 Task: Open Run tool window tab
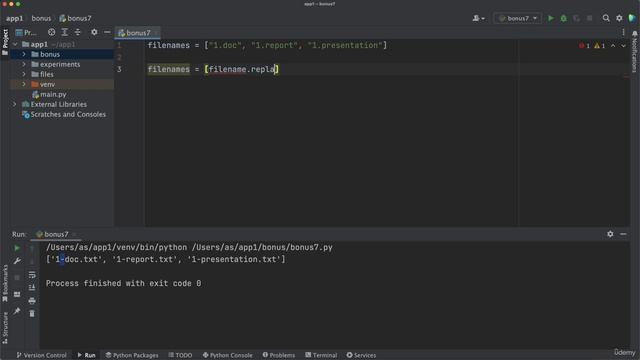point(87,355)
